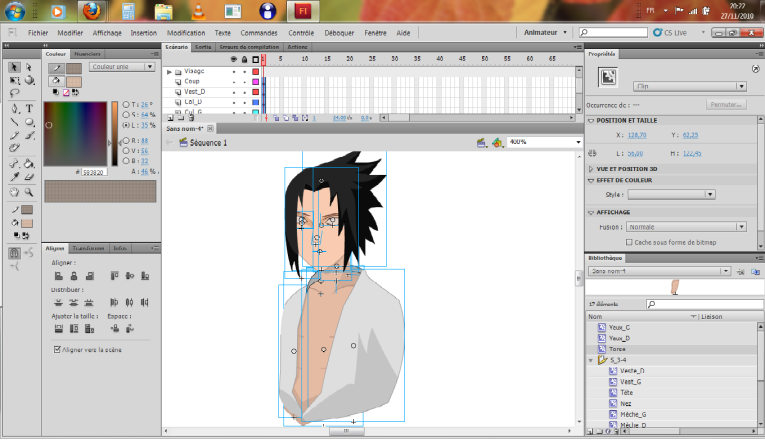Select the Pencil tool
This screenshot has width=765, height=441.
click(x=14, y=135)
